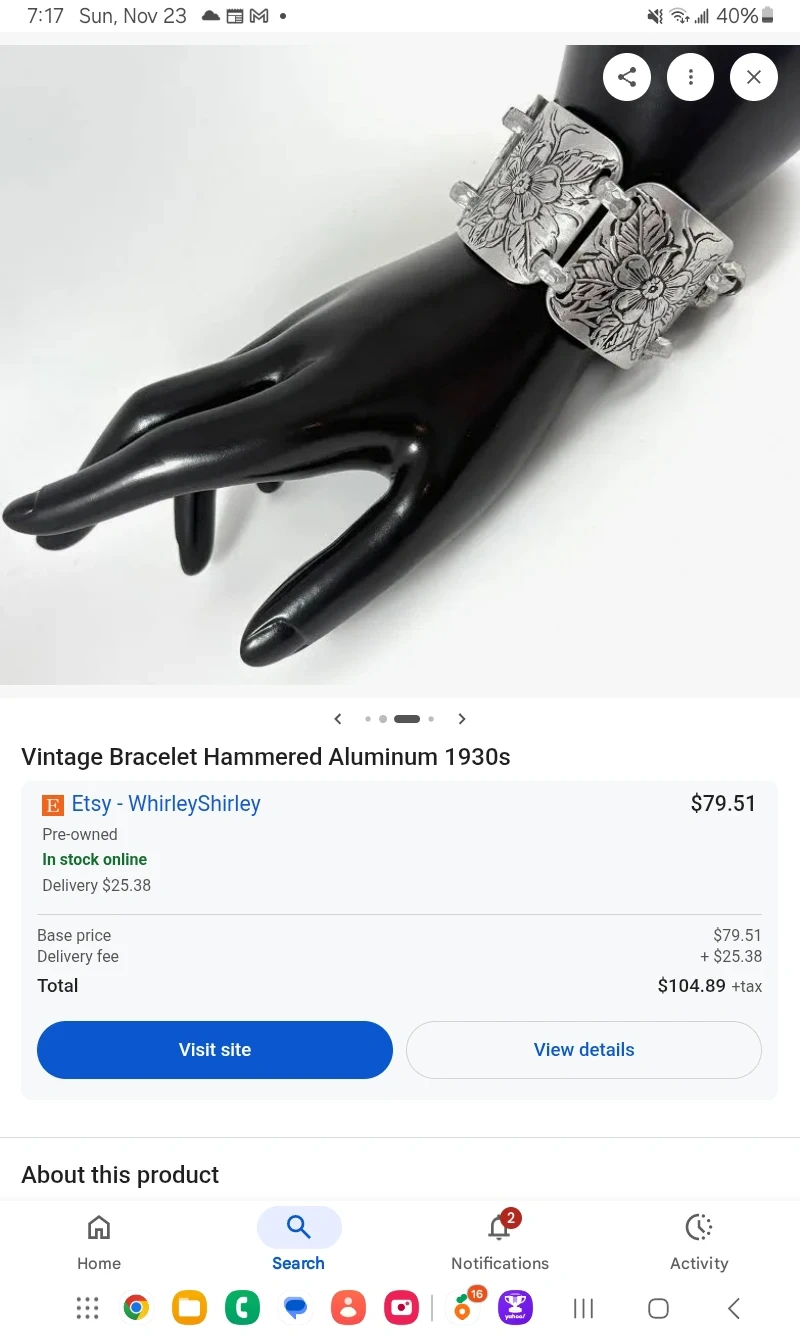Open the Yahoo app in taskbar
The height and width of the screenshot is (1340, 800).
(516, 1308)
